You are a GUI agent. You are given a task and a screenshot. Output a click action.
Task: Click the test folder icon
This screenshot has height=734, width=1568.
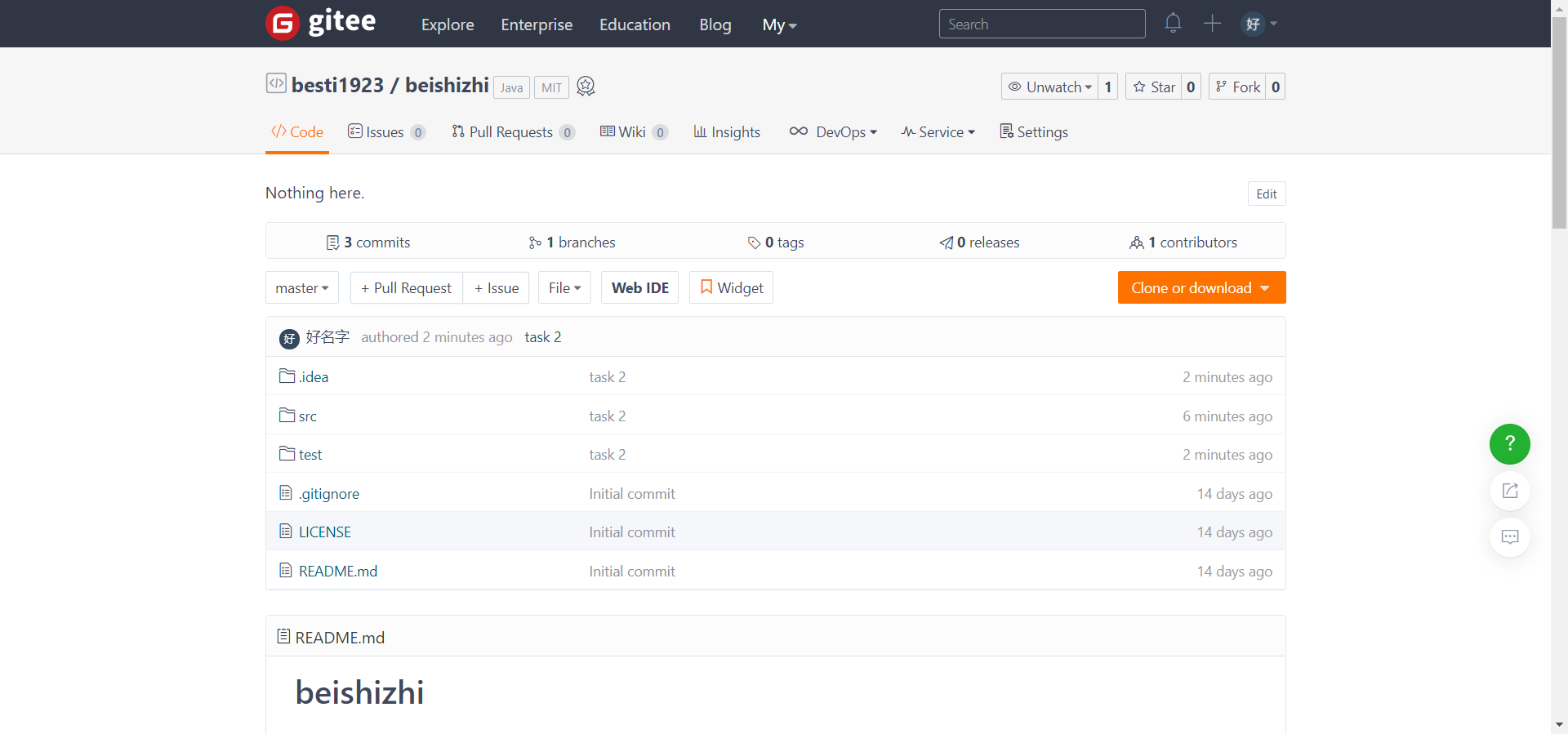[x=287, y=453]
